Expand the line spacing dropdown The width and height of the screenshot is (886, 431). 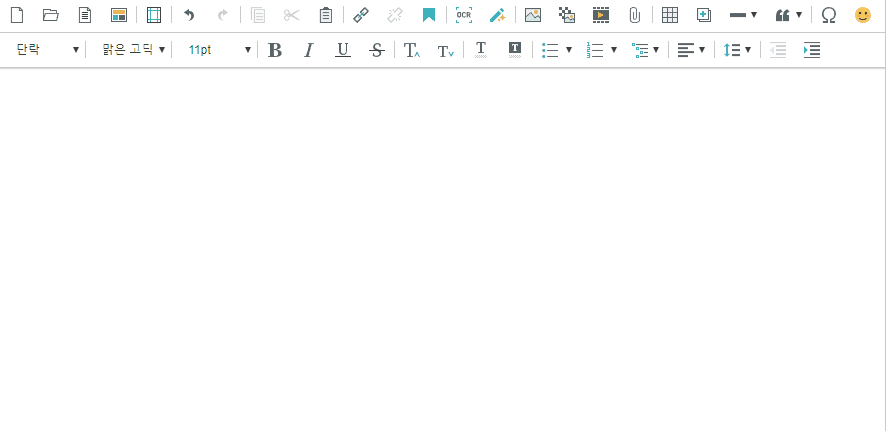pos(737,50)
